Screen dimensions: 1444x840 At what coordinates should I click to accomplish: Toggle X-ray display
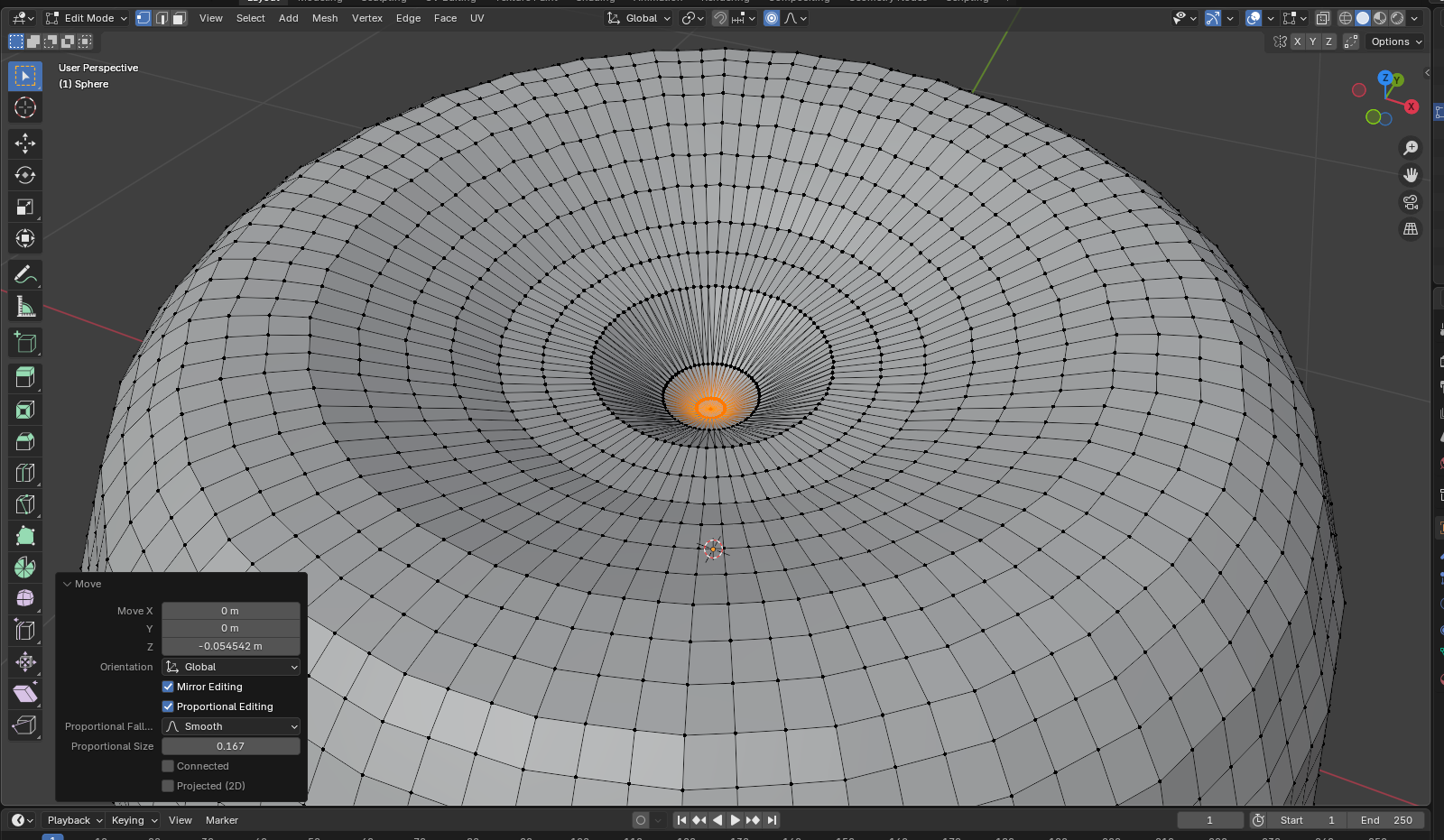click(x=1322, y=18)
